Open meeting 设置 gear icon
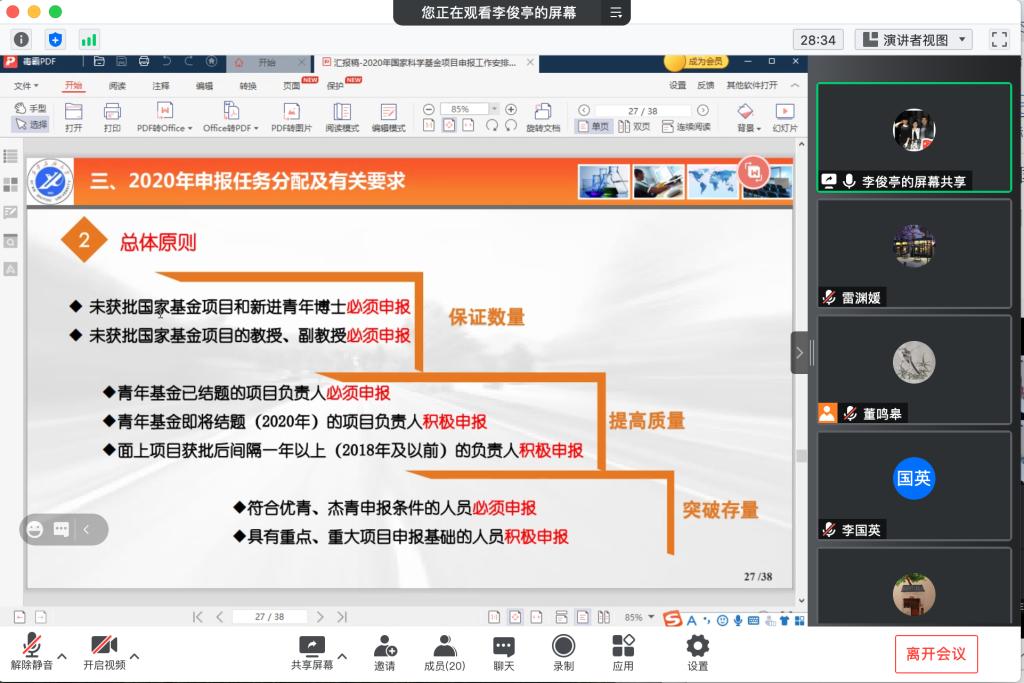The height and width of the screenshot is (683, 1024). tap(697, 652)
